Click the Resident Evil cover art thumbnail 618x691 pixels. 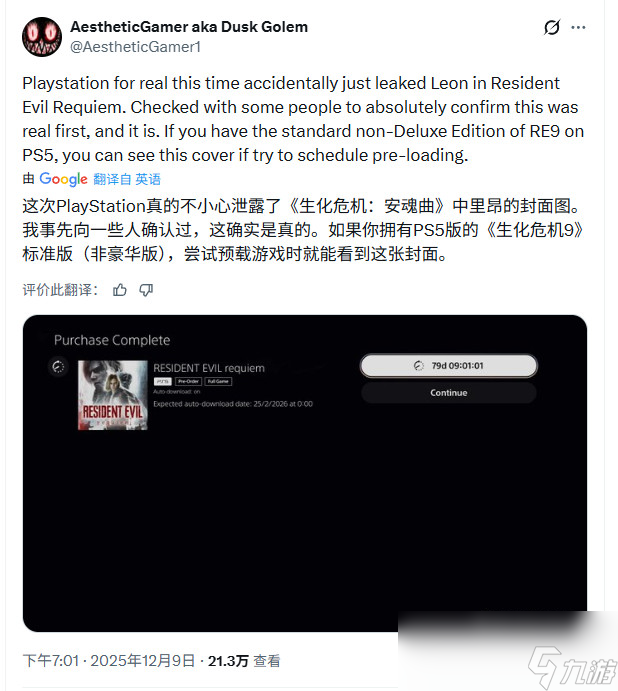(x=113, y=395)
